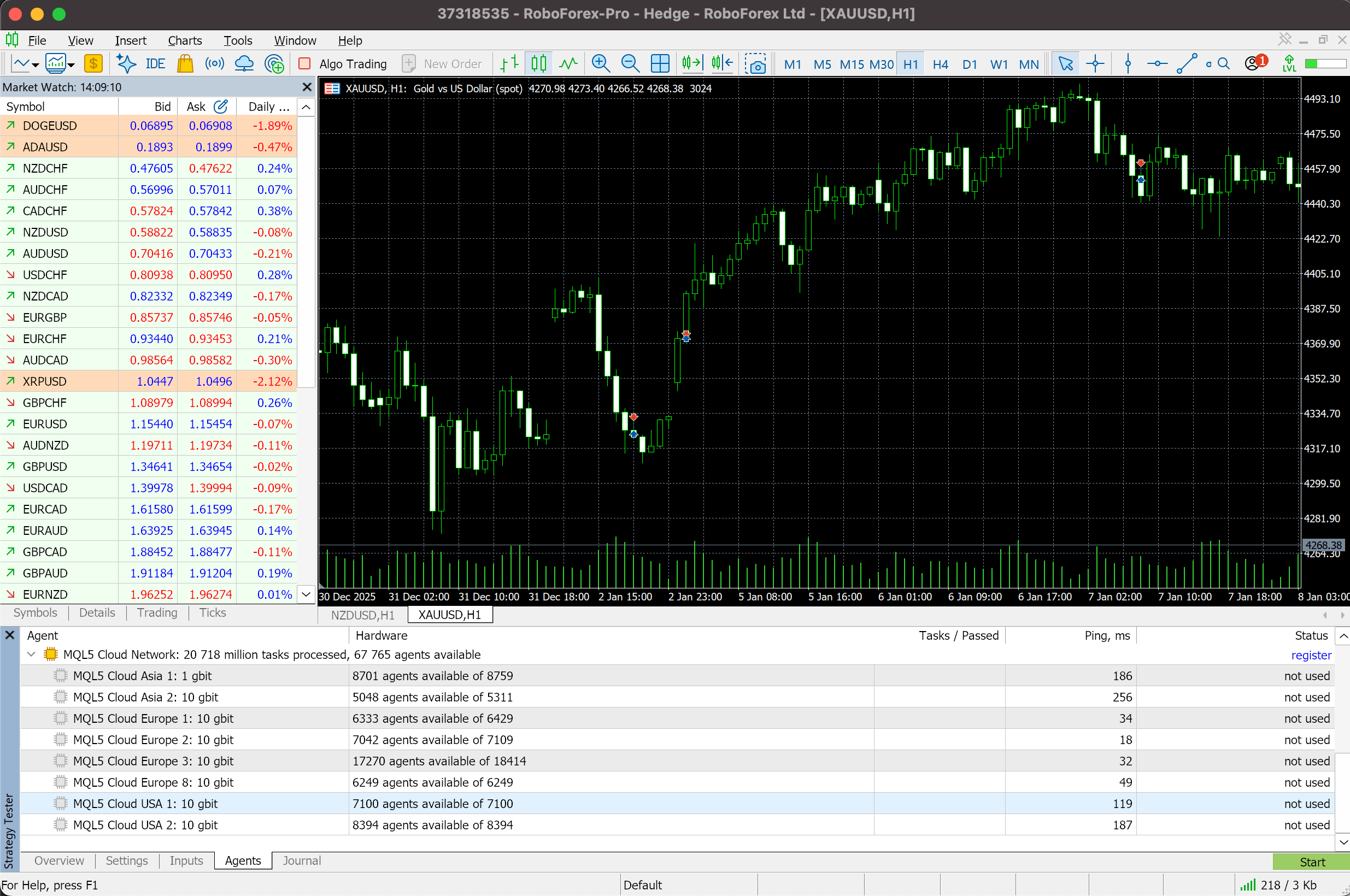The image size is (1350, 896).
Task: Select the crosshair tool
Action: pyautogui.click(x=1095, y=63)
